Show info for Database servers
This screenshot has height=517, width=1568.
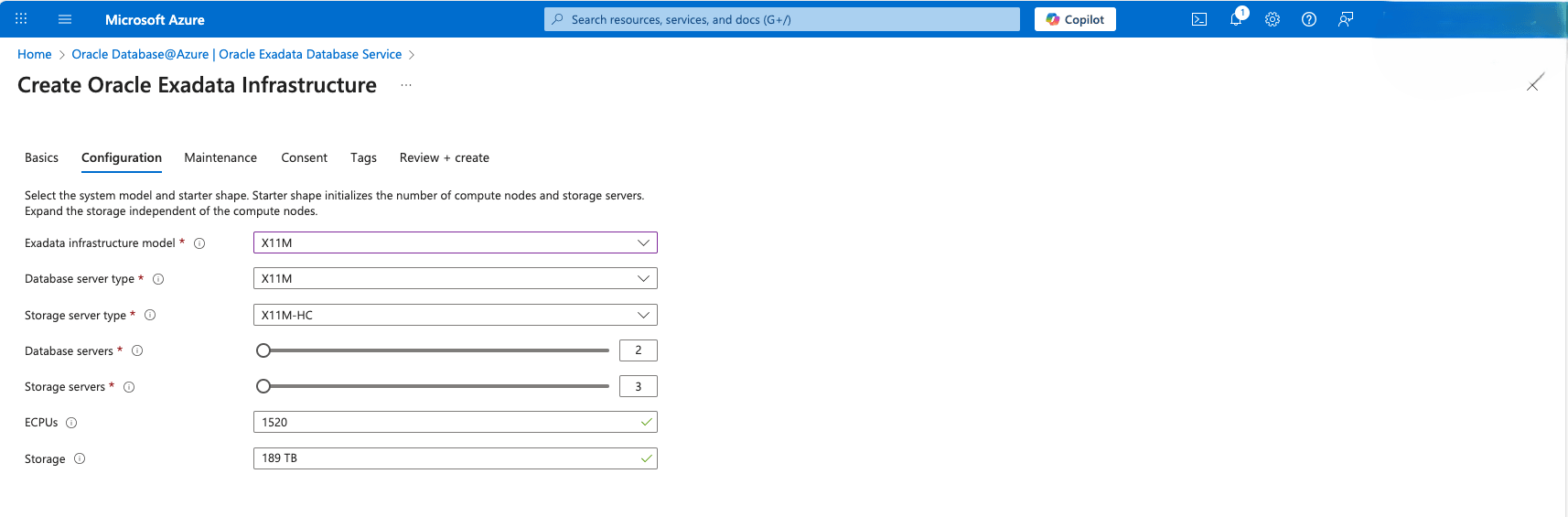[x=137, y=350]
